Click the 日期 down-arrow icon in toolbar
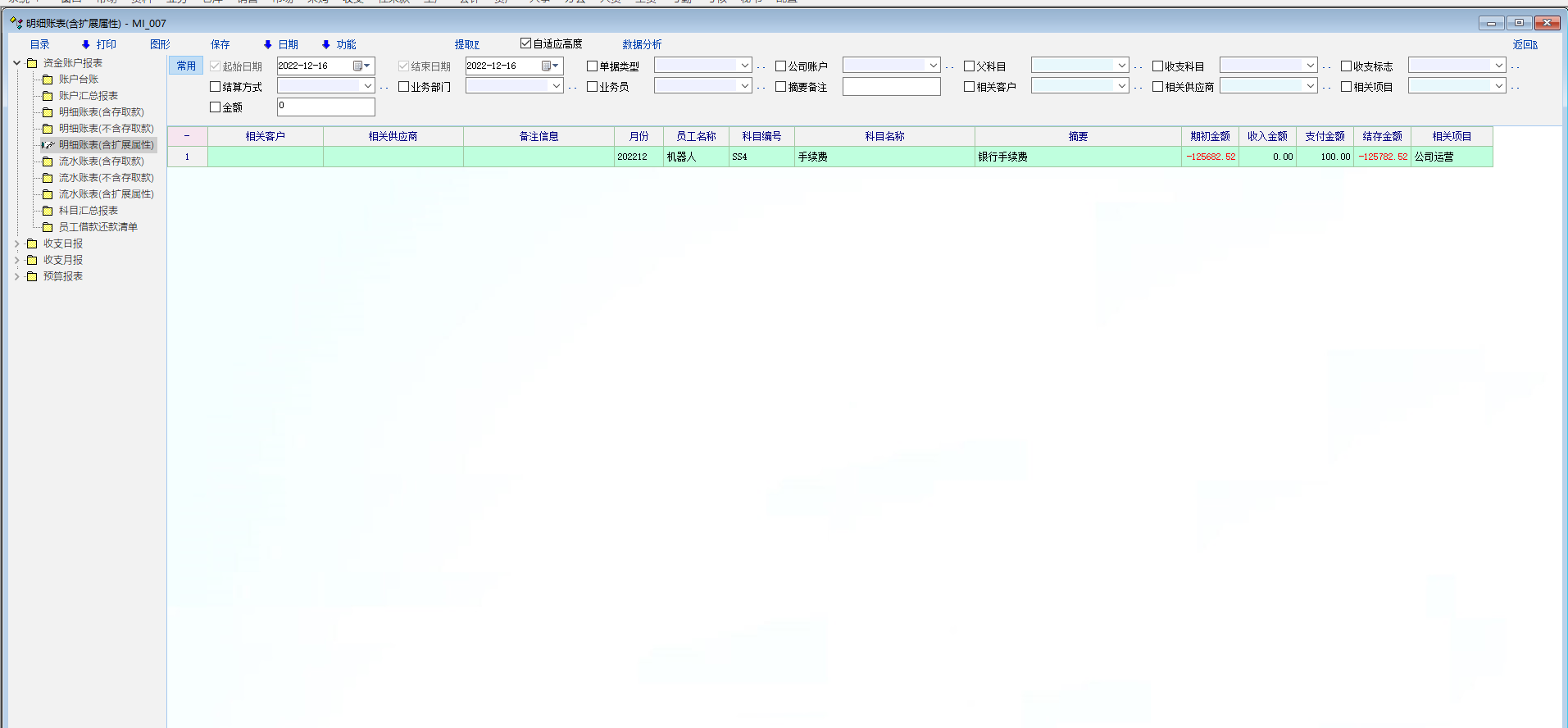The width and height of the screenshot is (1568, 728). (267, 44)
